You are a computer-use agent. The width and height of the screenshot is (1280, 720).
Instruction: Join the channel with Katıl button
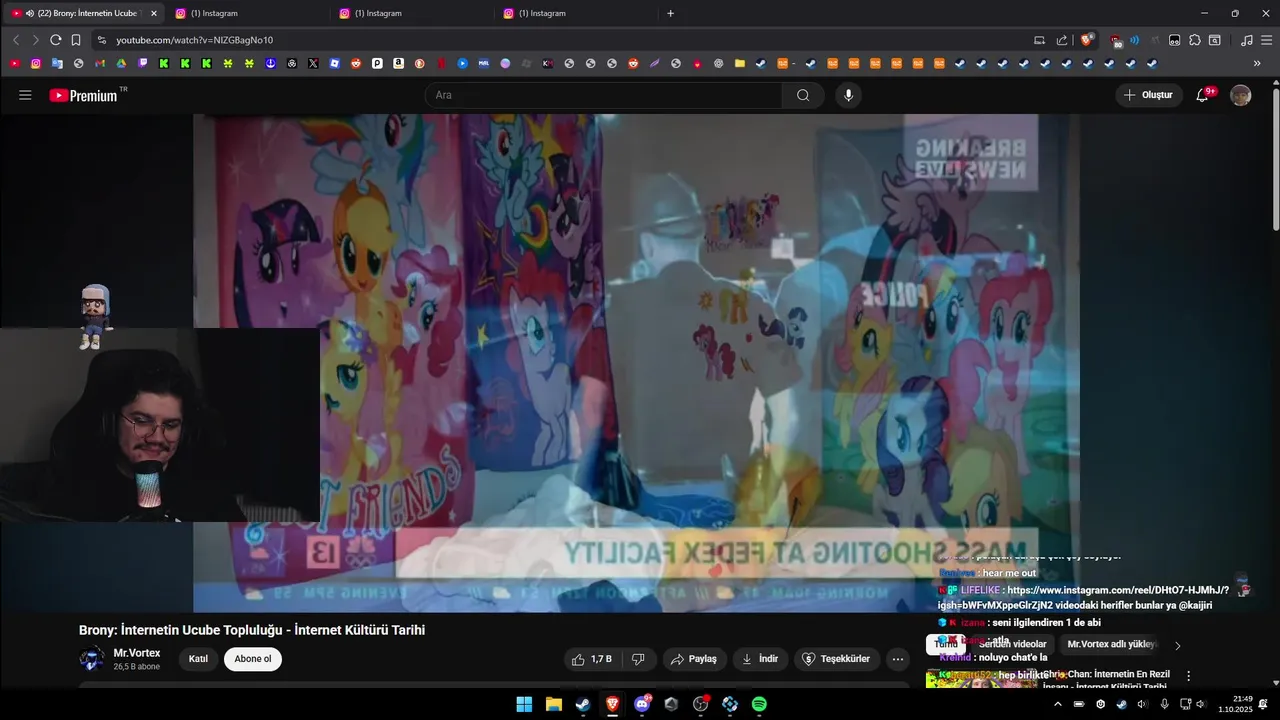[198, 659]
